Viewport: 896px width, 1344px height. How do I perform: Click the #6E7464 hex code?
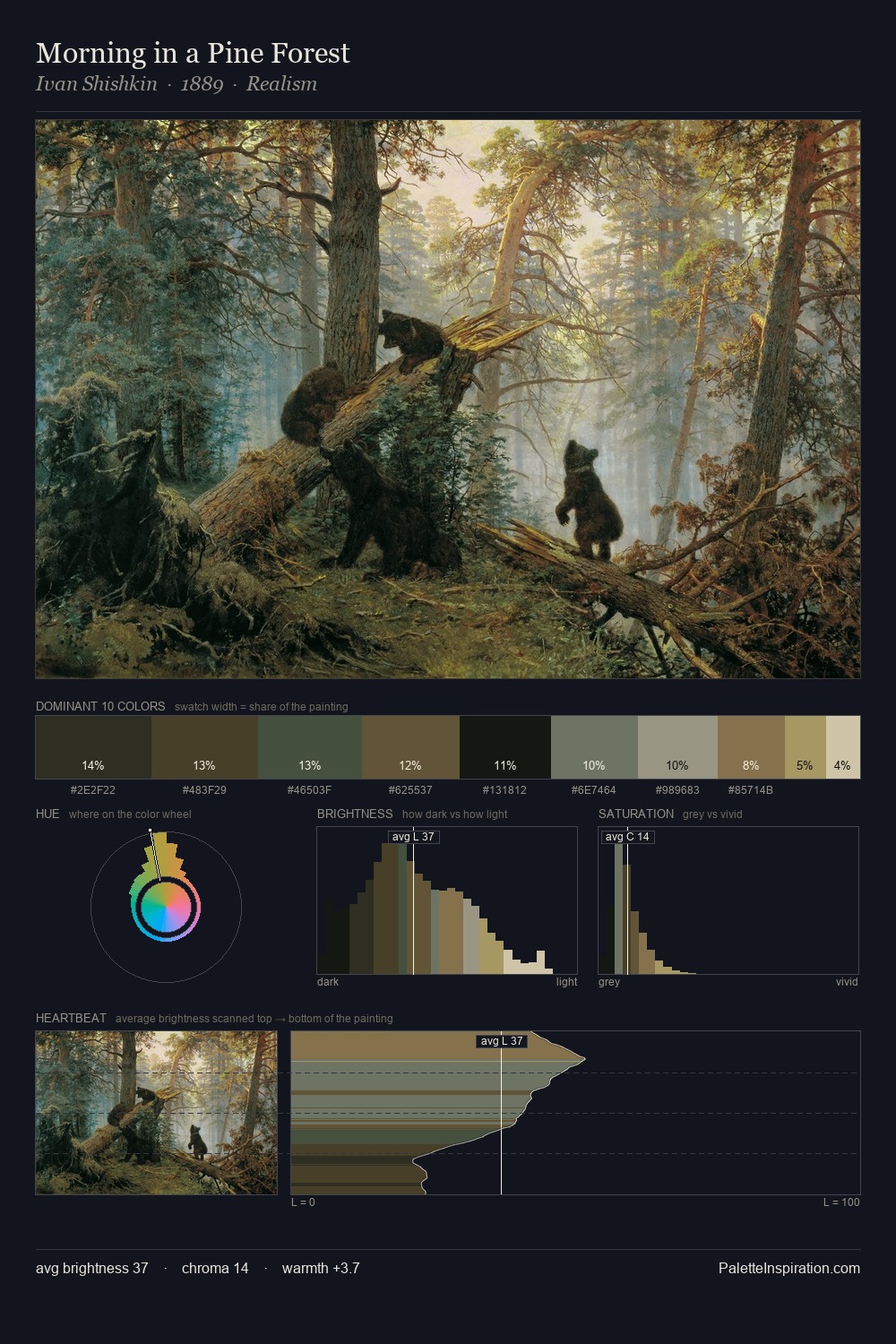click(x=594, y=790)
